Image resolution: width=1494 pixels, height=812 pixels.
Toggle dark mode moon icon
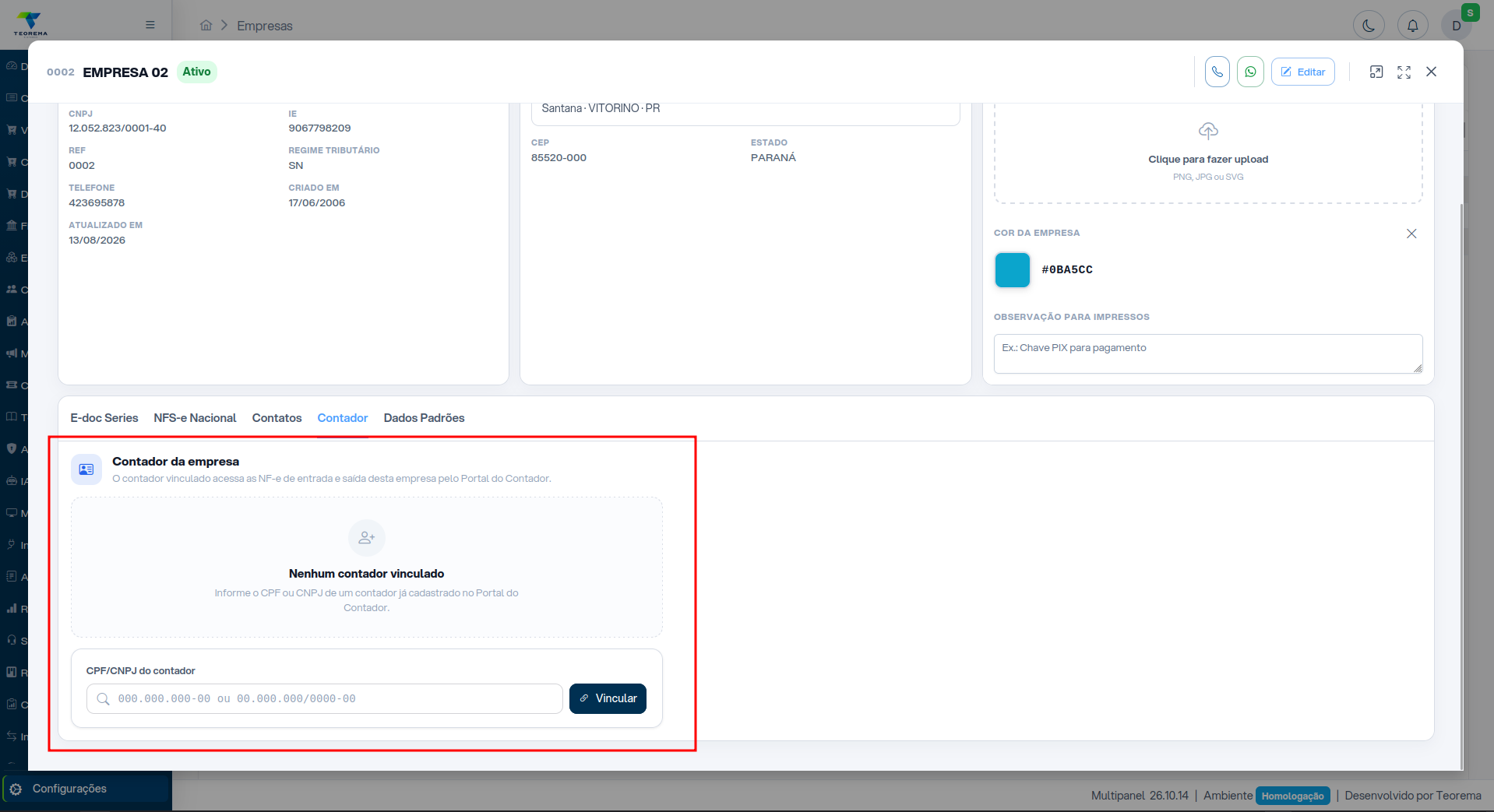[1369, 25]
